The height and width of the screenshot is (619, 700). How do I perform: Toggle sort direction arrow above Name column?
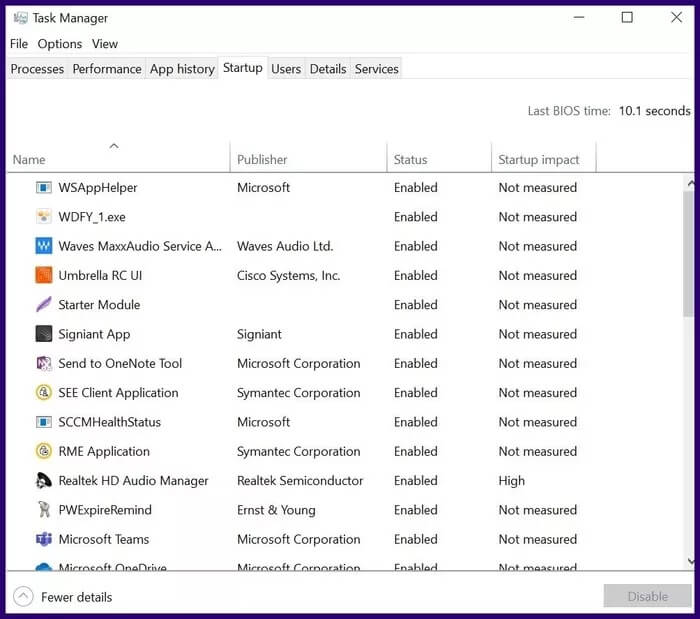[114, 146]
